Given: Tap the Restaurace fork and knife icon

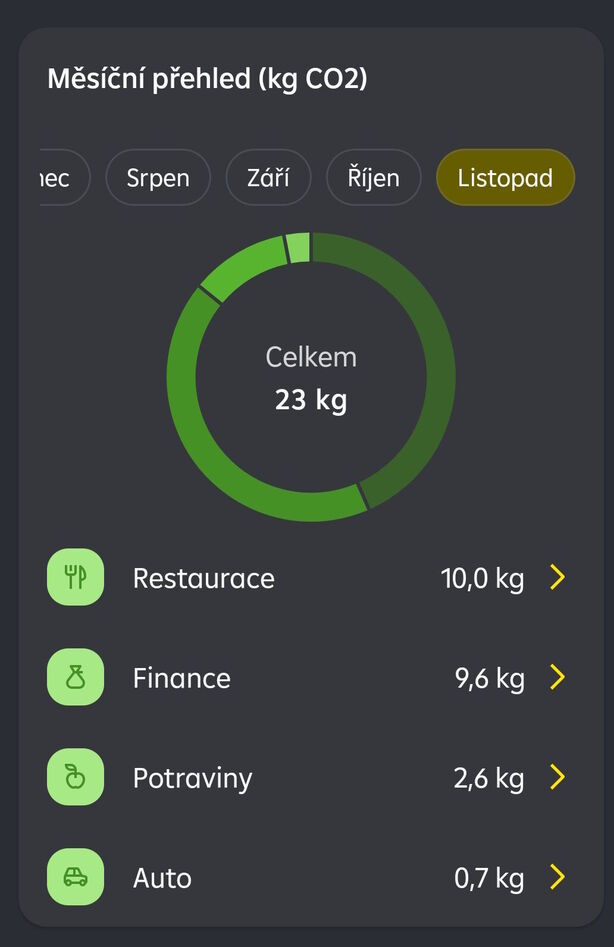Looking at the screenshot, I should (75, 577).
